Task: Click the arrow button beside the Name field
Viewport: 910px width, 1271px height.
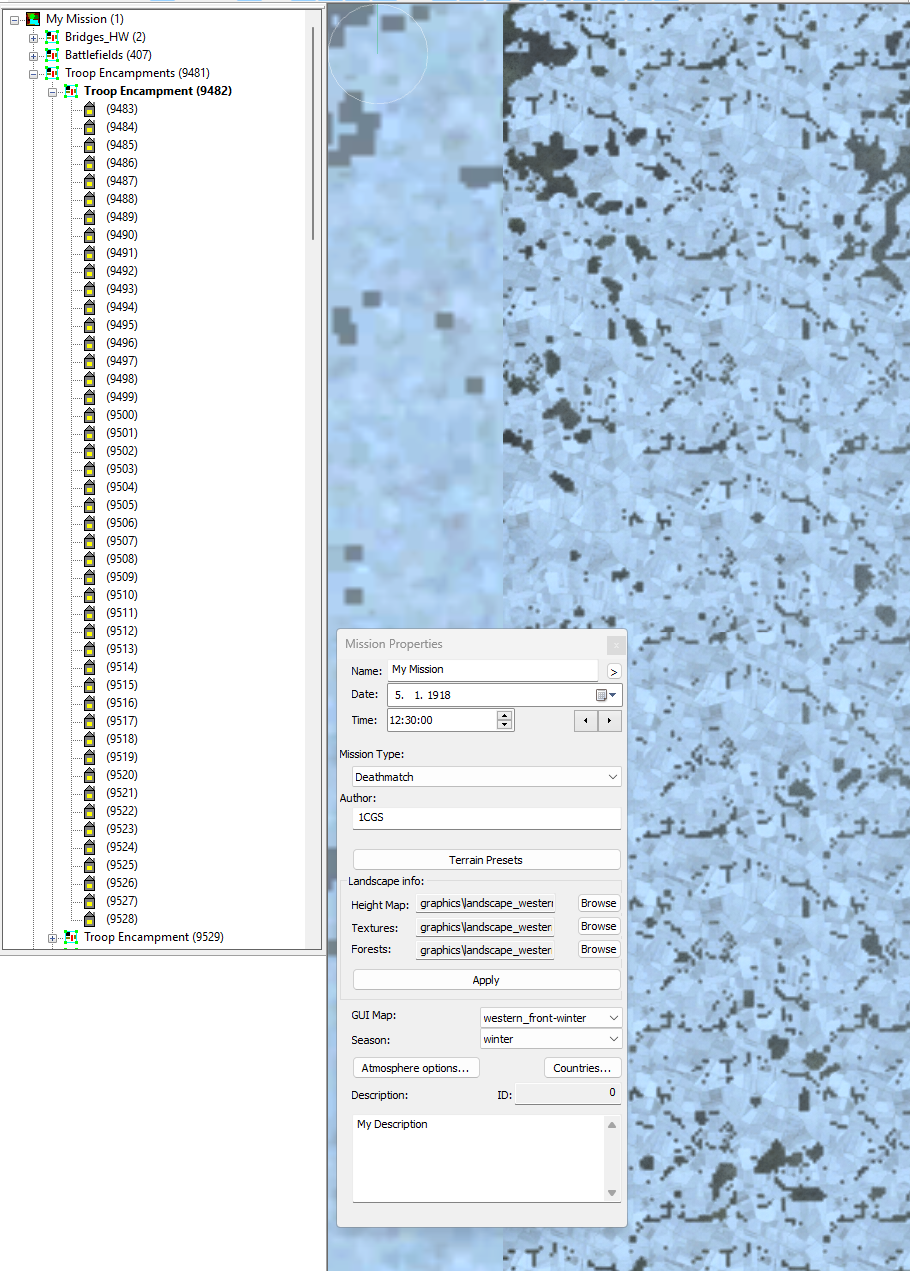Action: 614,672
